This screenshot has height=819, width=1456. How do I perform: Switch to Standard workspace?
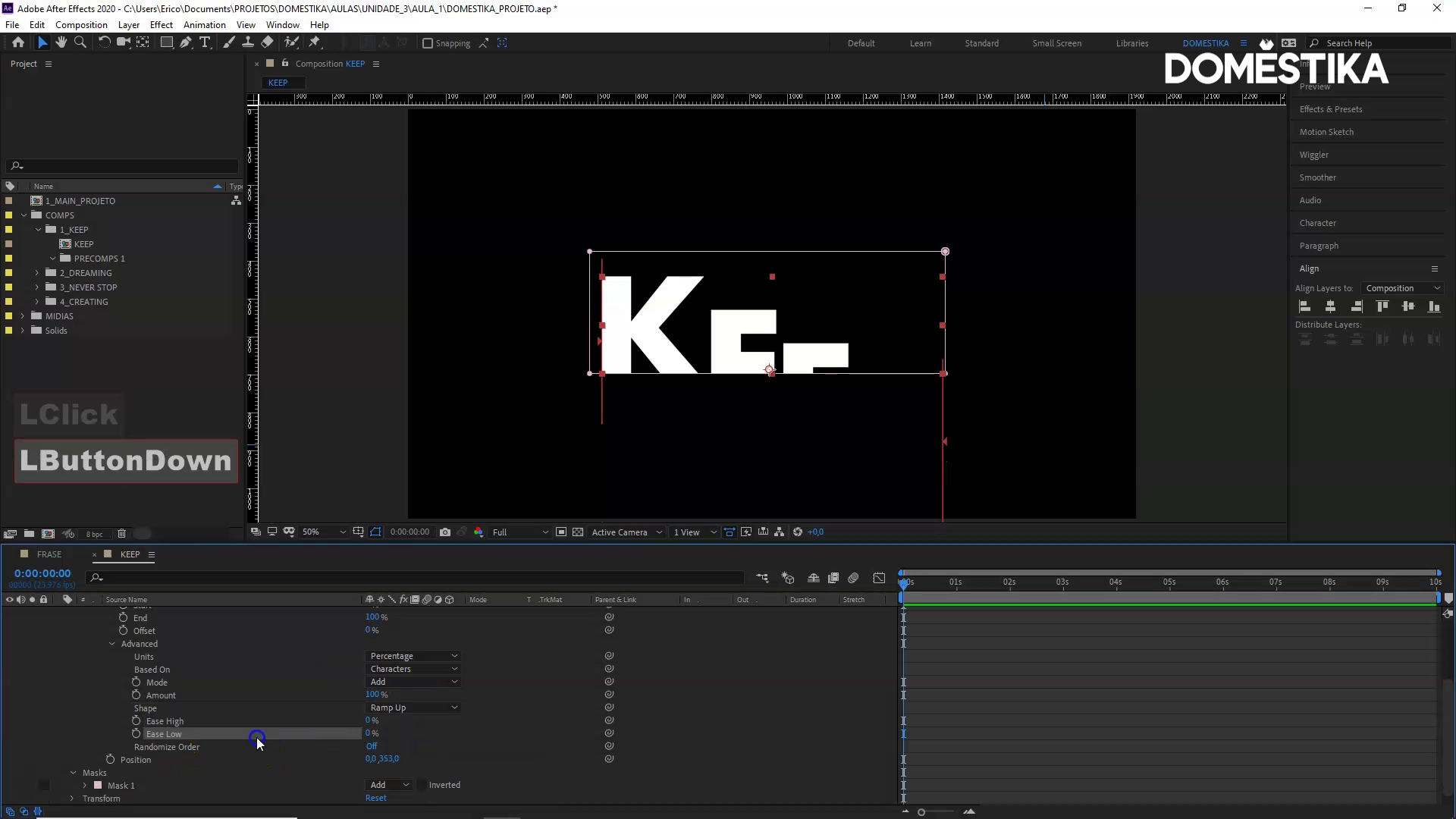pyautogui.click(x=981, y=43)
